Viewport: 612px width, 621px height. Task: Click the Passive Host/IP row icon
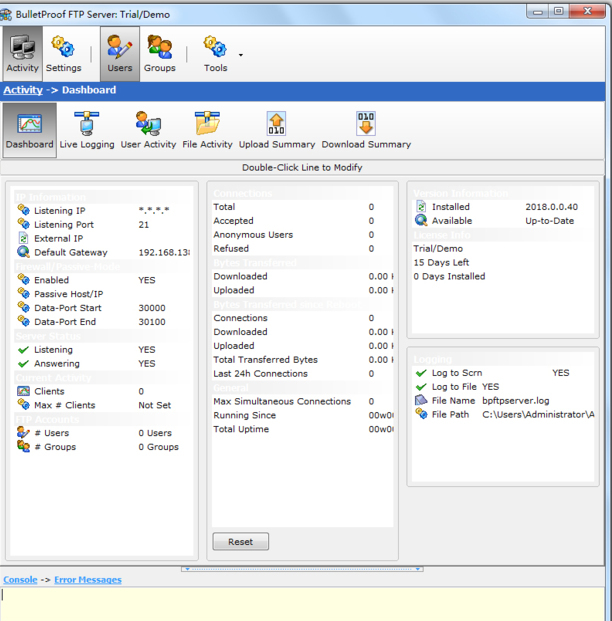(23, 293)
